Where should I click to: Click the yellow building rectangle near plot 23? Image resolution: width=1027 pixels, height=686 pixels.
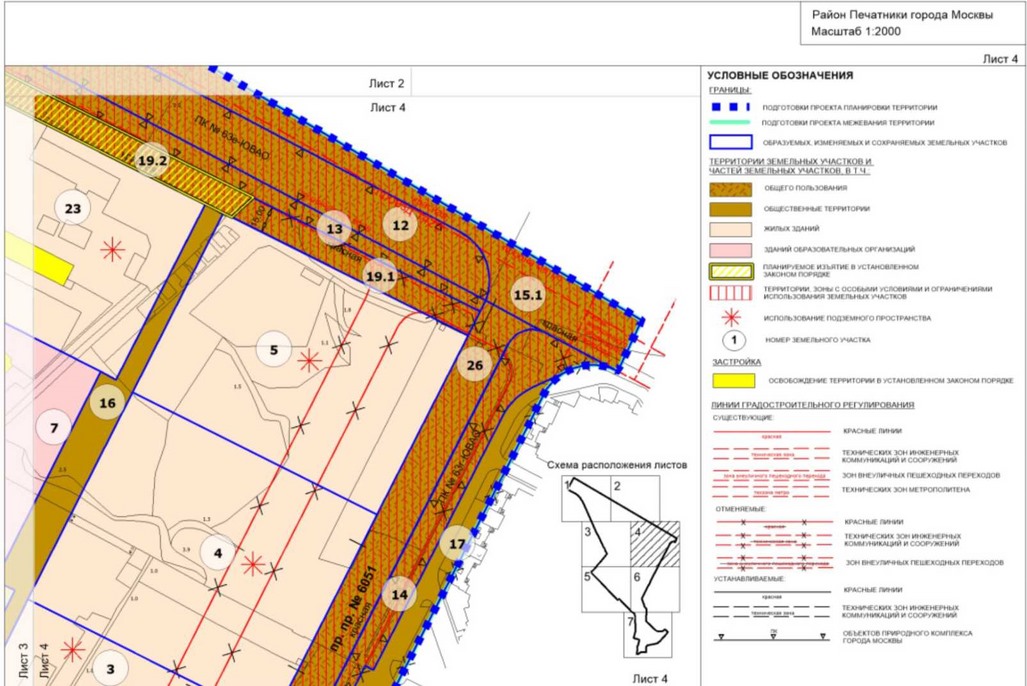point(39,259)
